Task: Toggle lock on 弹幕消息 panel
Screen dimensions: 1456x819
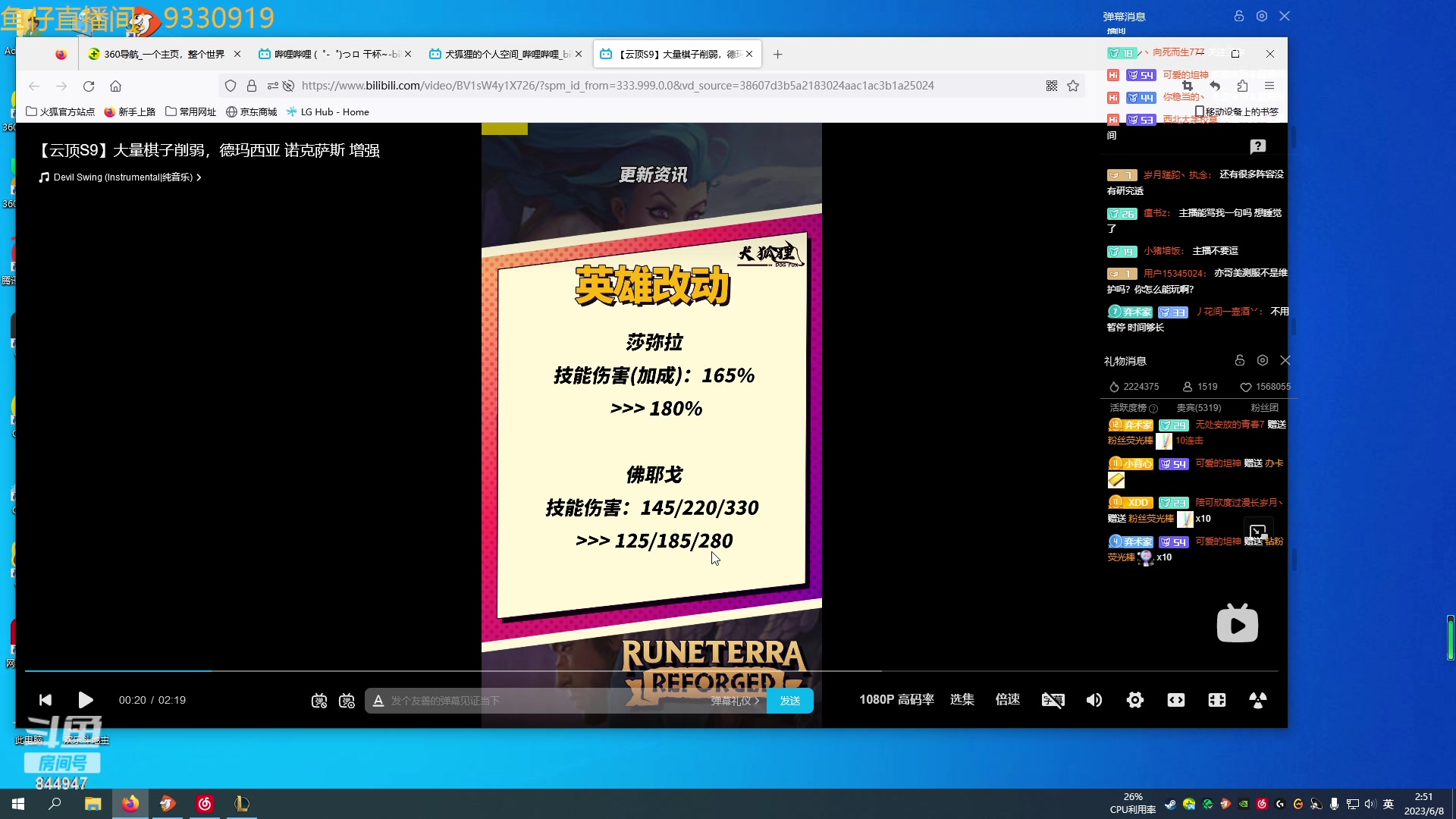Action: pos(1239,16)
